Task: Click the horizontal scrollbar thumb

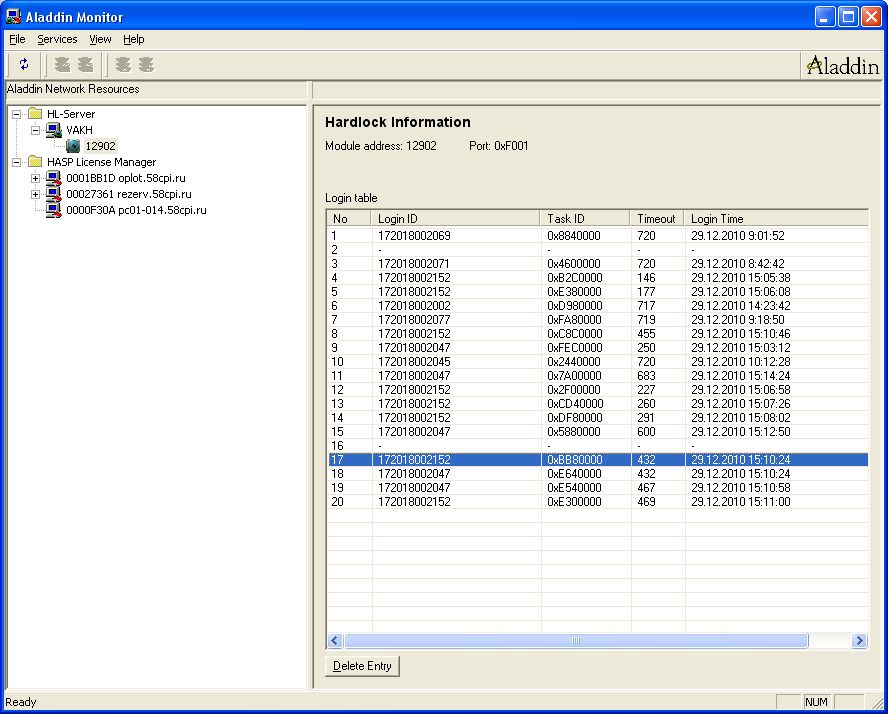Action: point(576,640)
